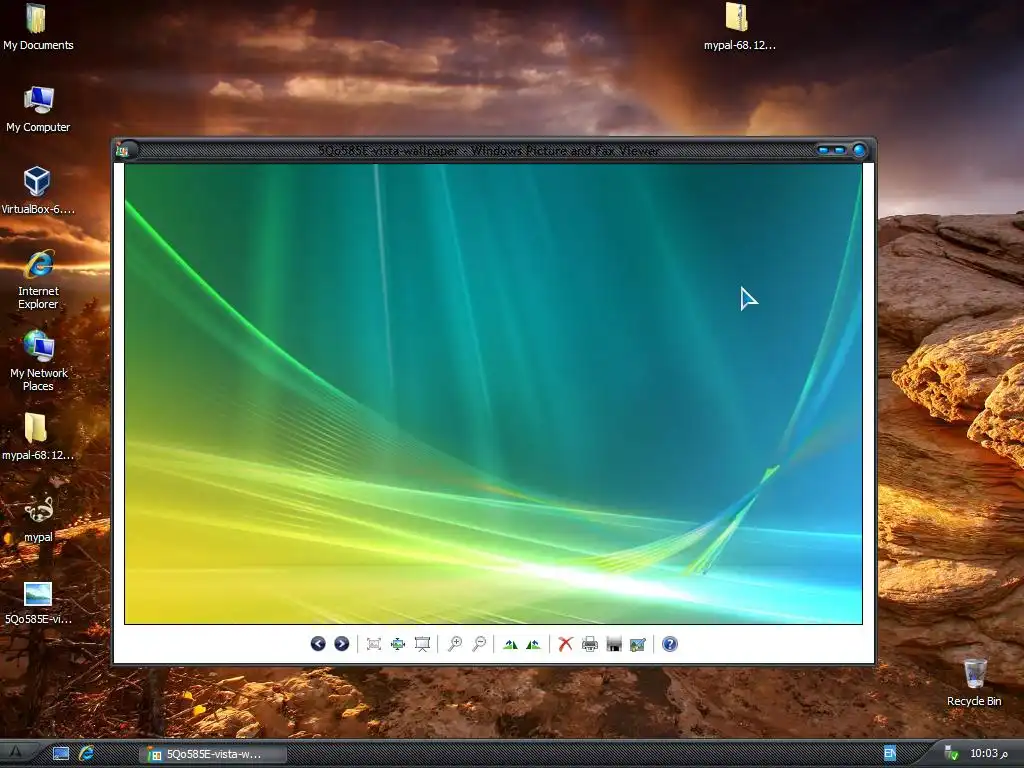This screenshot has height=768, width=1024.
Task: Click the viewer's title bar app icon
Action: [x=122, y=150]
